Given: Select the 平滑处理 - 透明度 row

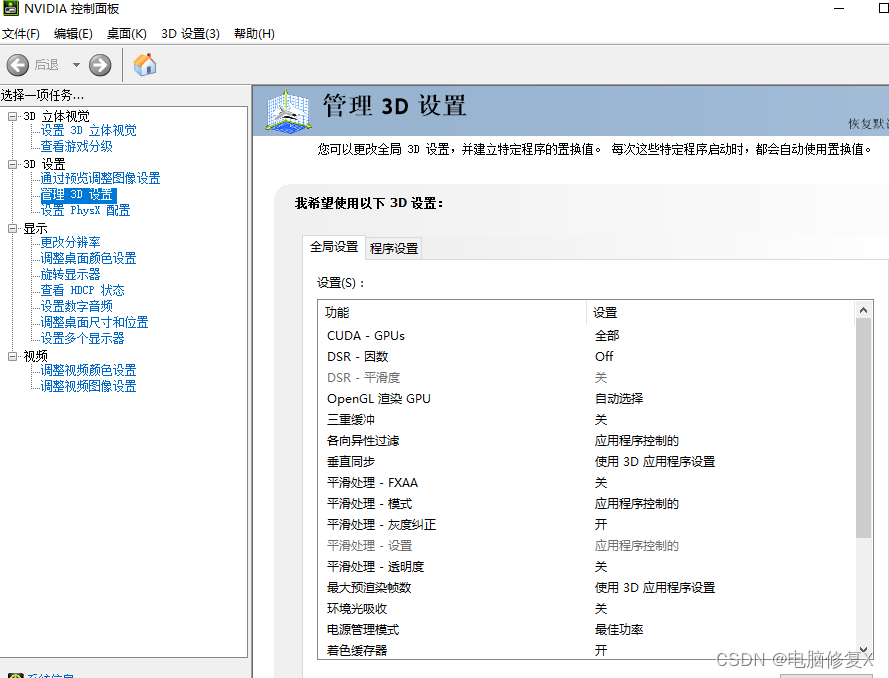Looking at the screenshot, I should (587, 566).
